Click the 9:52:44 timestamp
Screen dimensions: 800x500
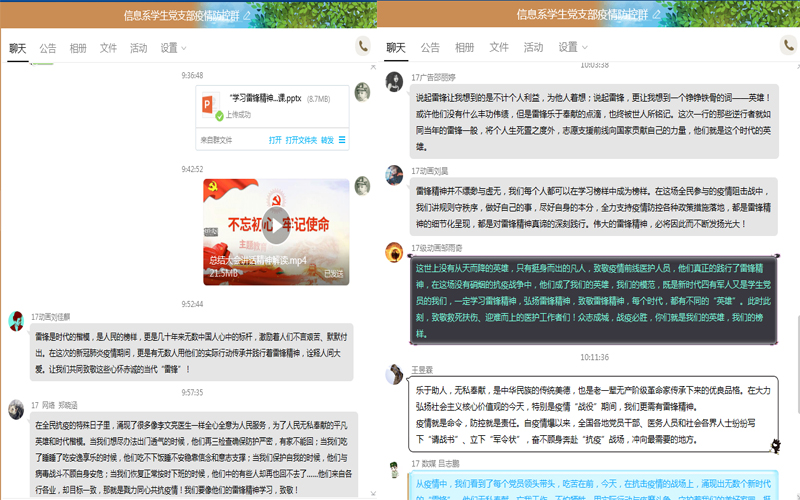coord(192,304)
